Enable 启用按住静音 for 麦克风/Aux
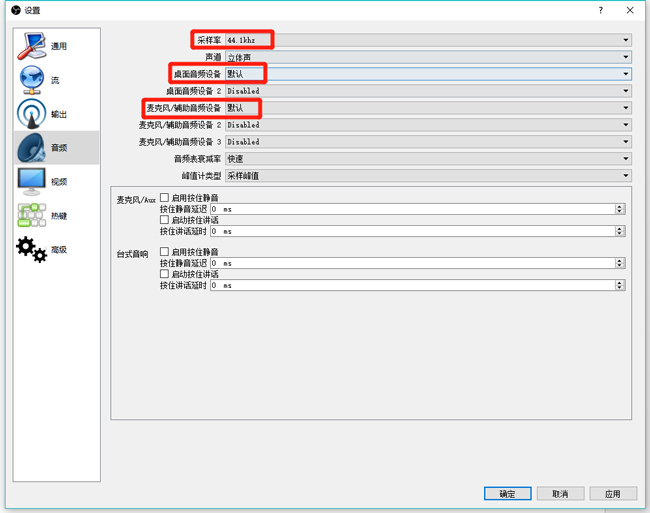Screen dimensions: 650x513 164,198
